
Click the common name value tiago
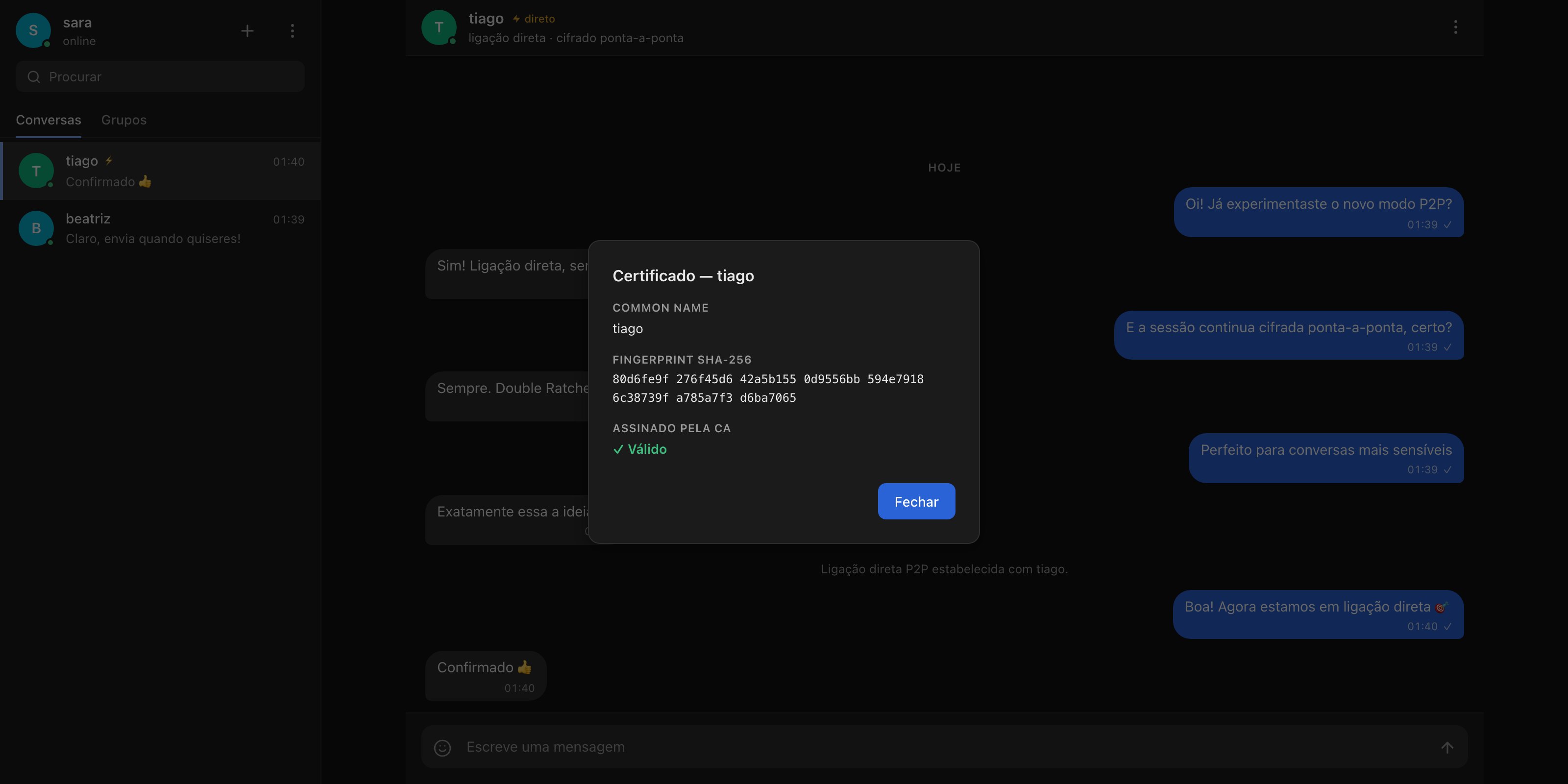click(x=628, y=329)
